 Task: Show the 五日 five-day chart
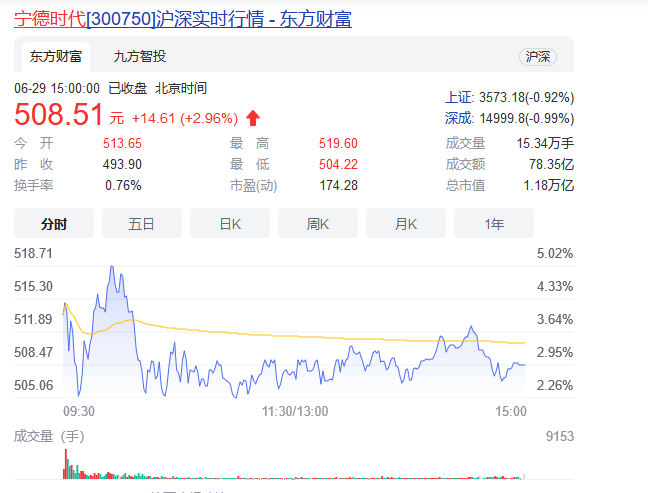pos(141,223)
